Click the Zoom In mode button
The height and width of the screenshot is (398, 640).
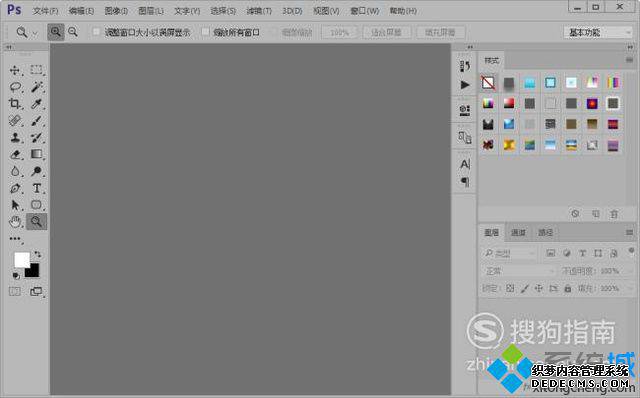point(56,32)
